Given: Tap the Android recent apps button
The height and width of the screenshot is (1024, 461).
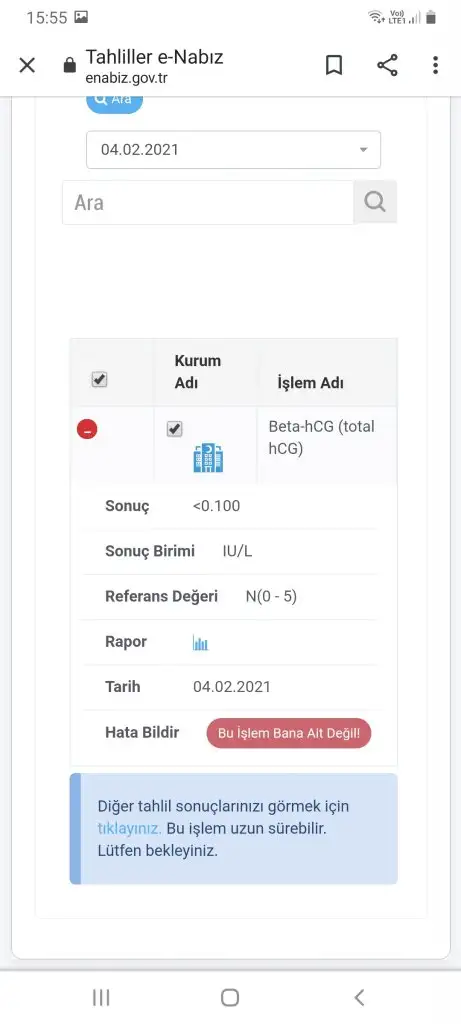Looking at the screenshot, I should [x=101, y=997].
